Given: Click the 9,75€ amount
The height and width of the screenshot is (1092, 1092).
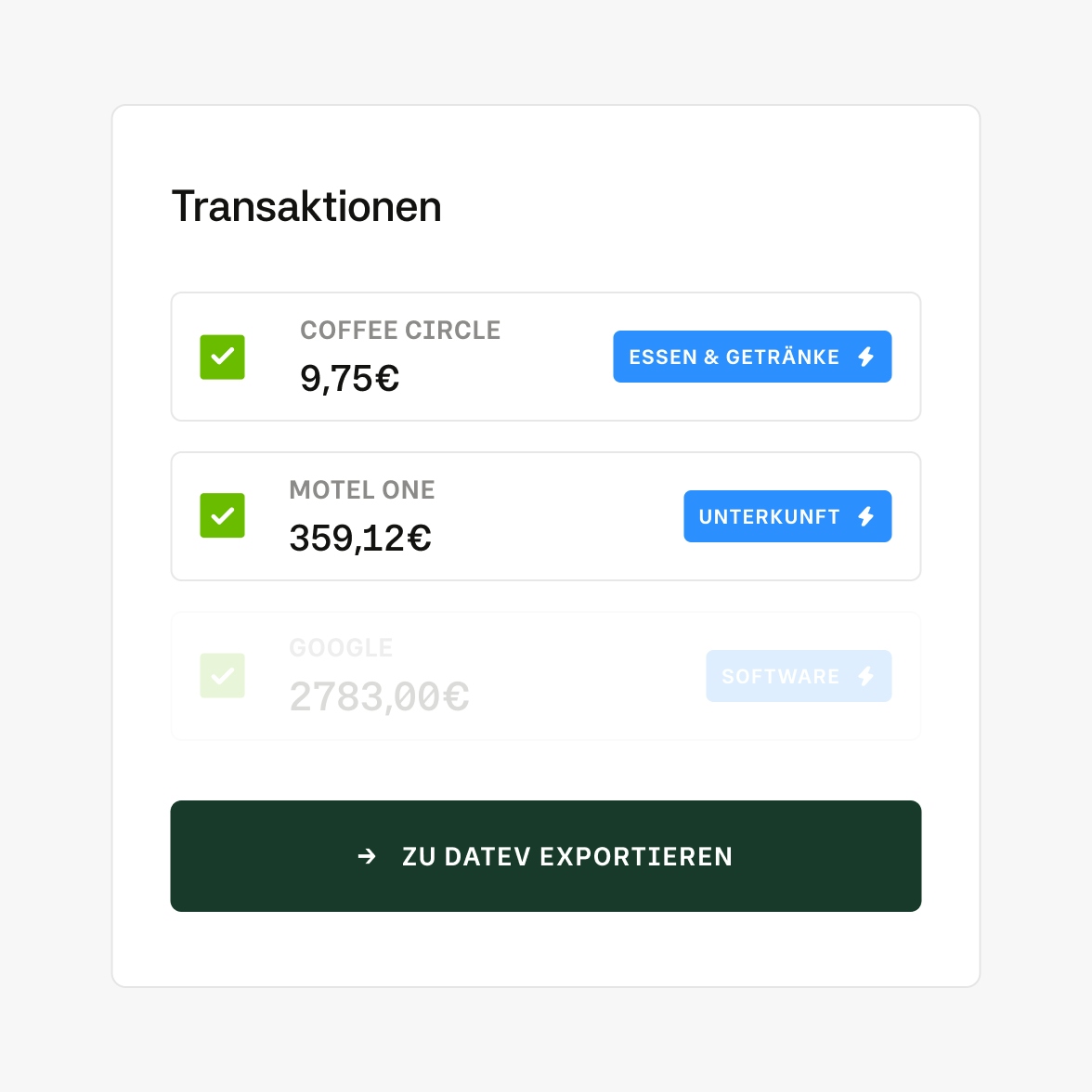Looking at the screenshot, I should pyautogui.click(x=349, y=379).
